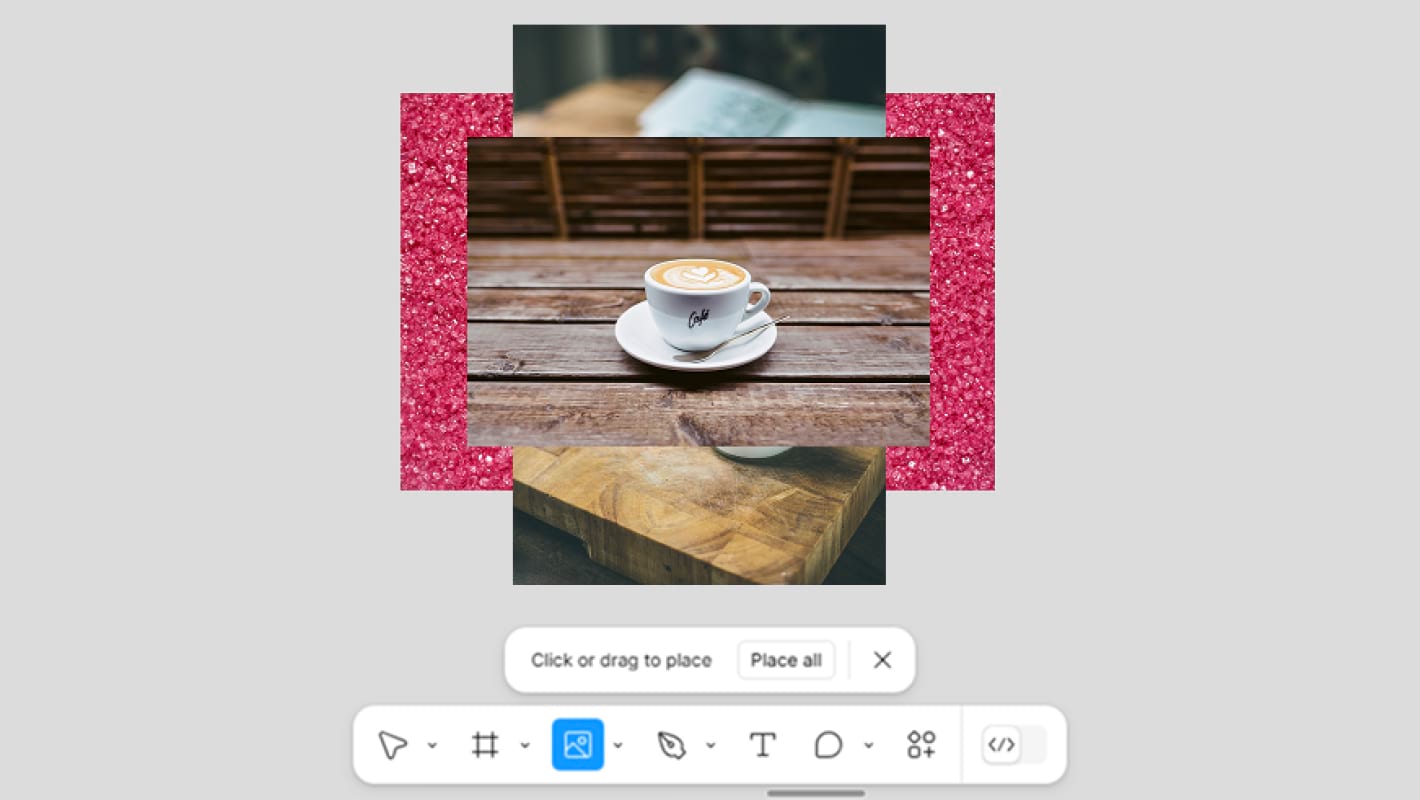Screen dimensions: 1420x800
Task: Click the blurred book image at top
Action: pos(698,80)
